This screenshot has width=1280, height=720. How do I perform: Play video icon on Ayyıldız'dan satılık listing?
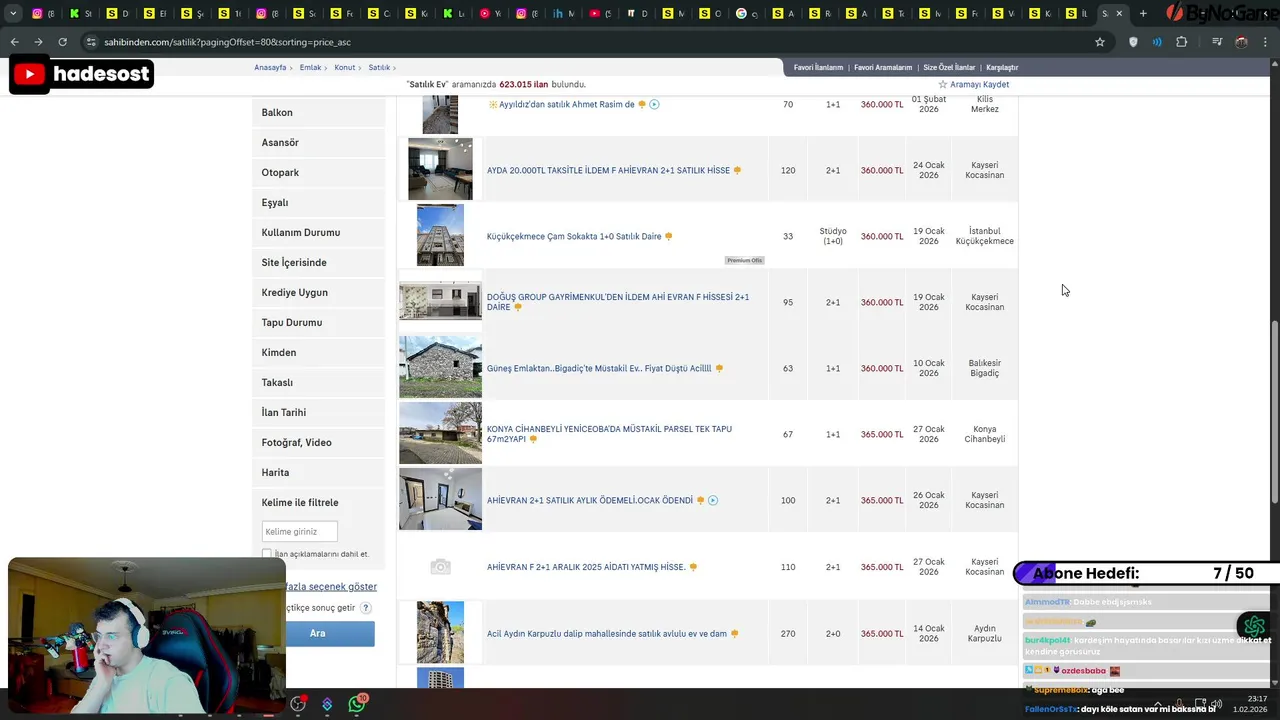pyautogui.click(x=655, y=104)
